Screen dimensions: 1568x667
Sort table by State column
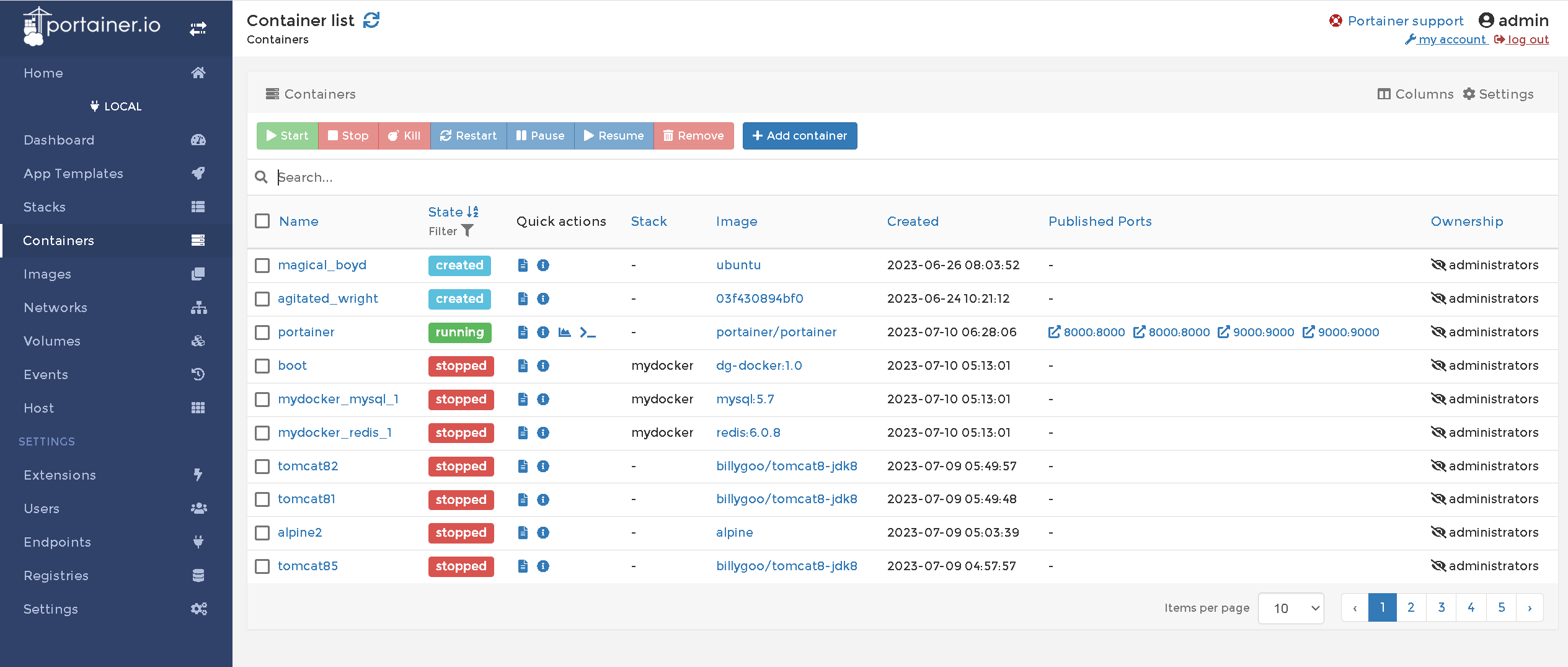(453, 212)
